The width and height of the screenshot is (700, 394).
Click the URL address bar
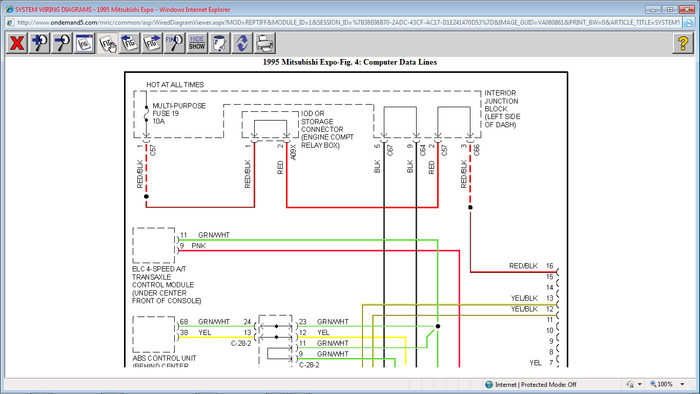tap(348, 22)
